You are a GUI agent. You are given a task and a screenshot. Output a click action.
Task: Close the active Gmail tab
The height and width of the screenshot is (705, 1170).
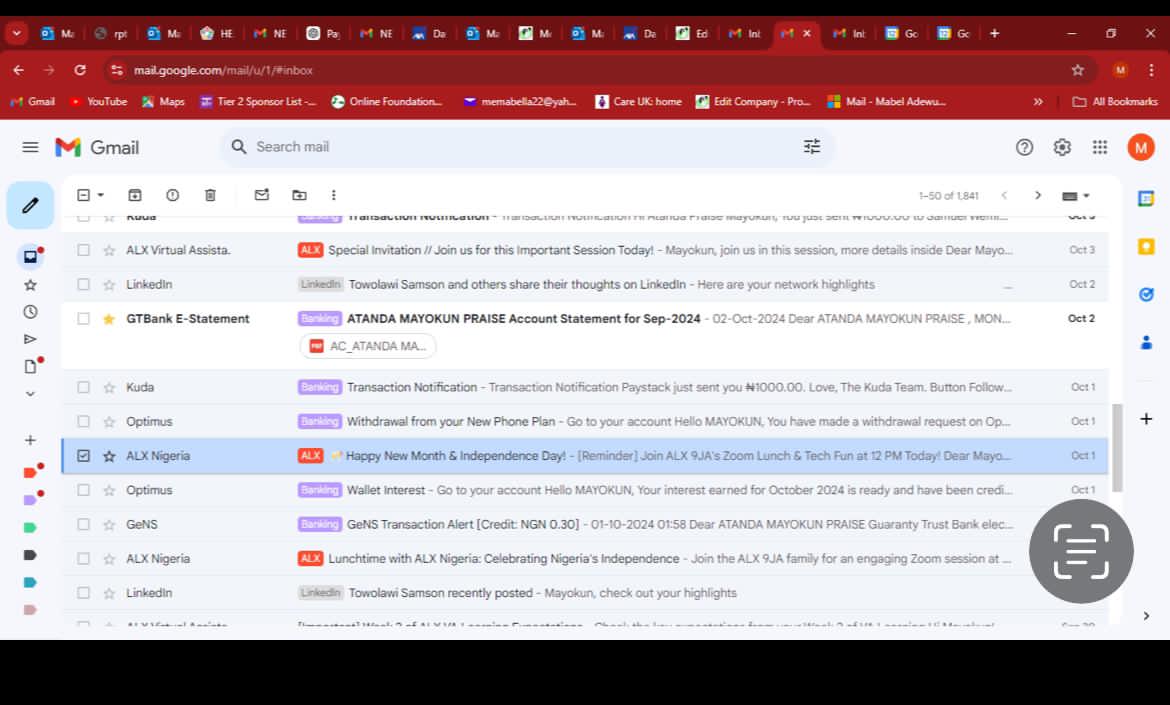point(807,34)
